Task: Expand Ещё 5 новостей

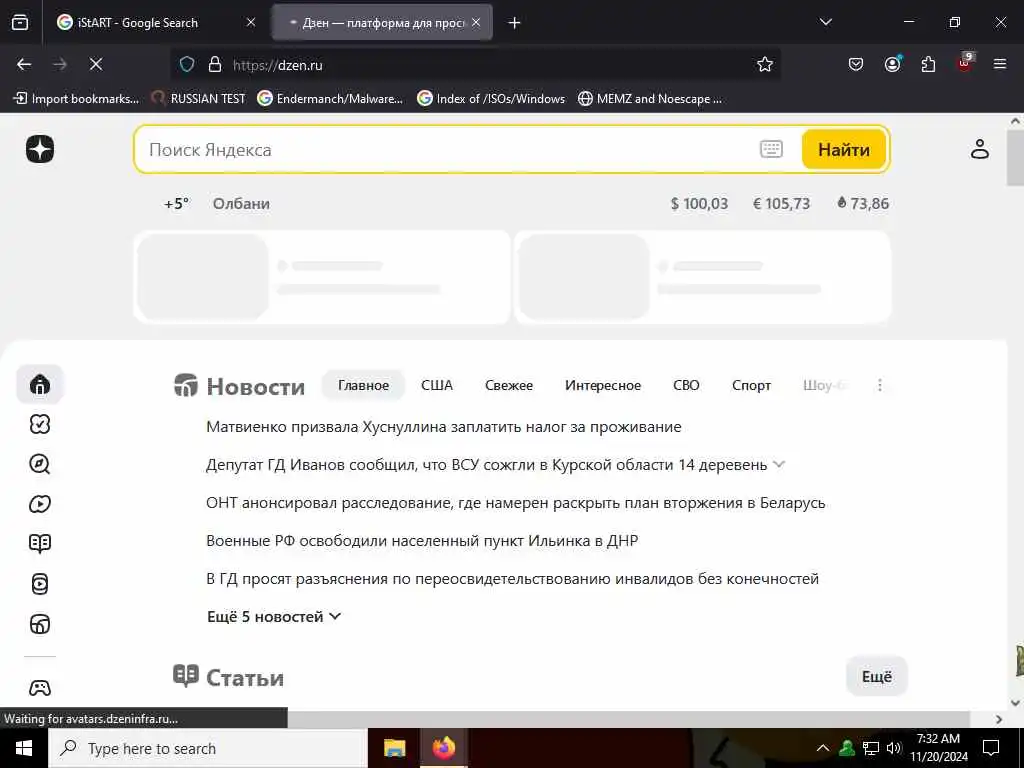Action: (274, 616)
